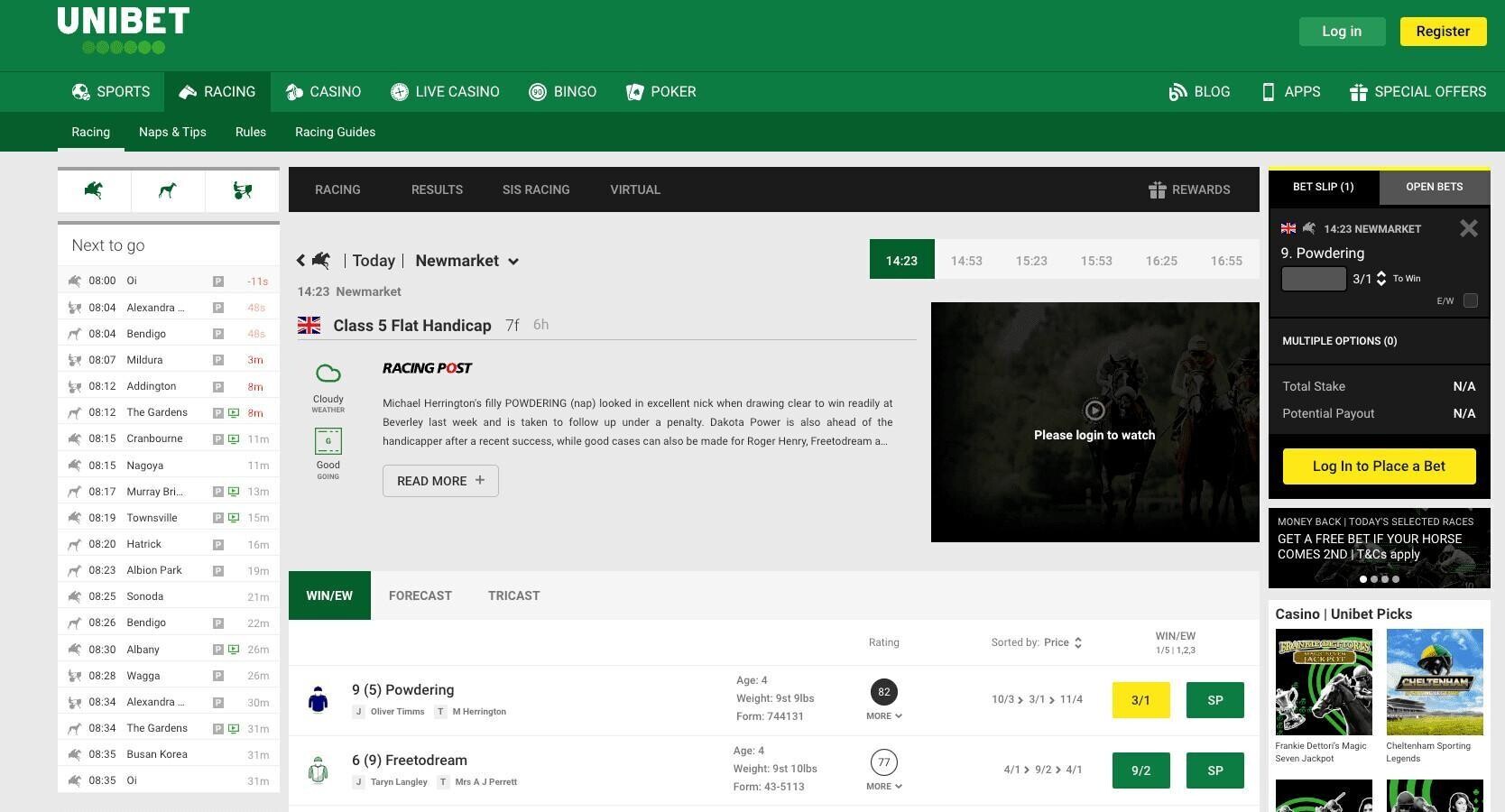Screen dimensions: 1505x812
Task: Click the live stream icon on The Gardens 08:12
Action: click(x=234, y=412)
